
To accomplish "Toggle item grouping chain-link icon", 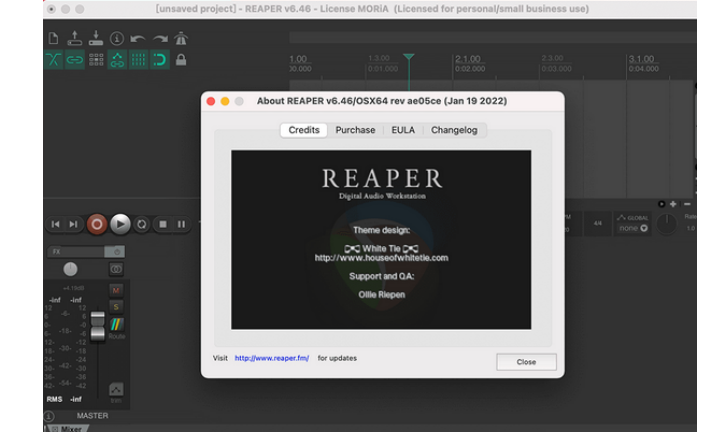I will [x=74, y=60].
